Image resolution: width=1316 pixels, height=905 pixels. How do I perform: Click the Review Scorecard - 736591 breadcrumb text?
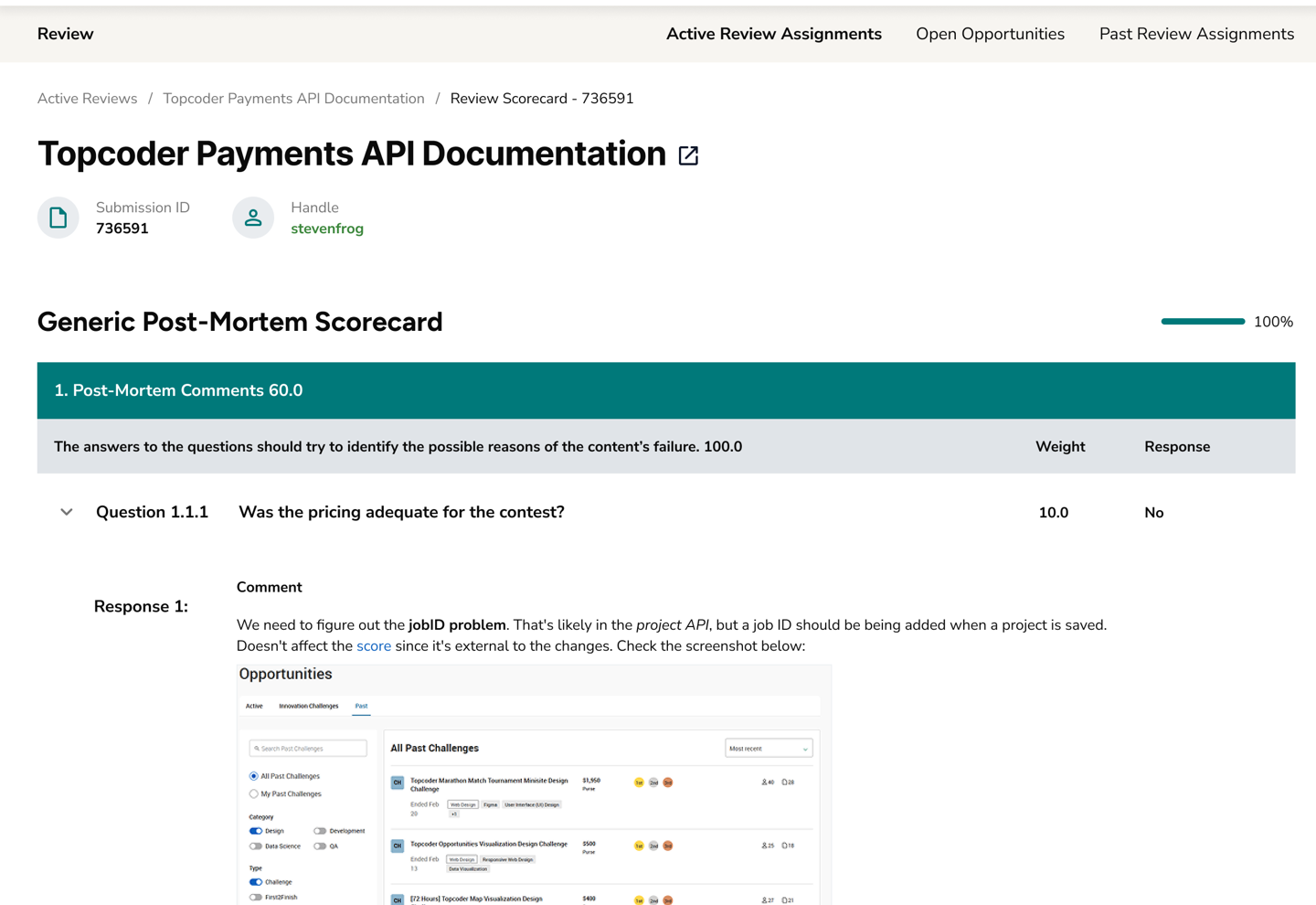(x=542, y=99)
